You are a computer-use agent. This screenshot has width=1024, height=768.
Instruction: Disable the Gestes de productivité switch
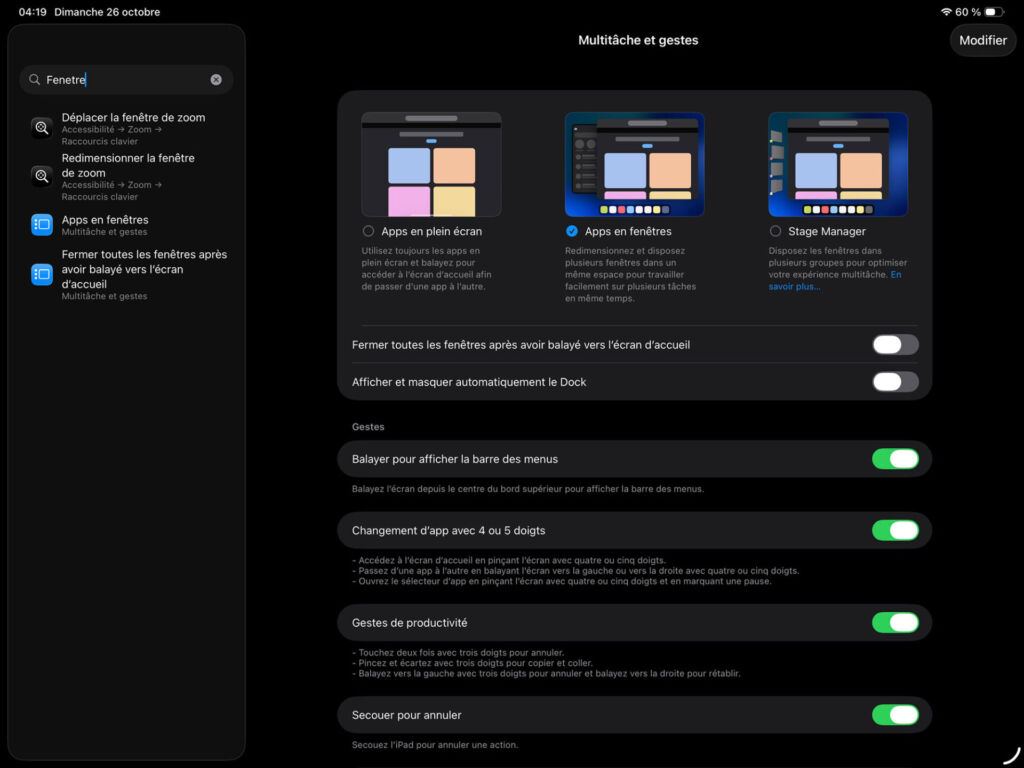(895, 622)
